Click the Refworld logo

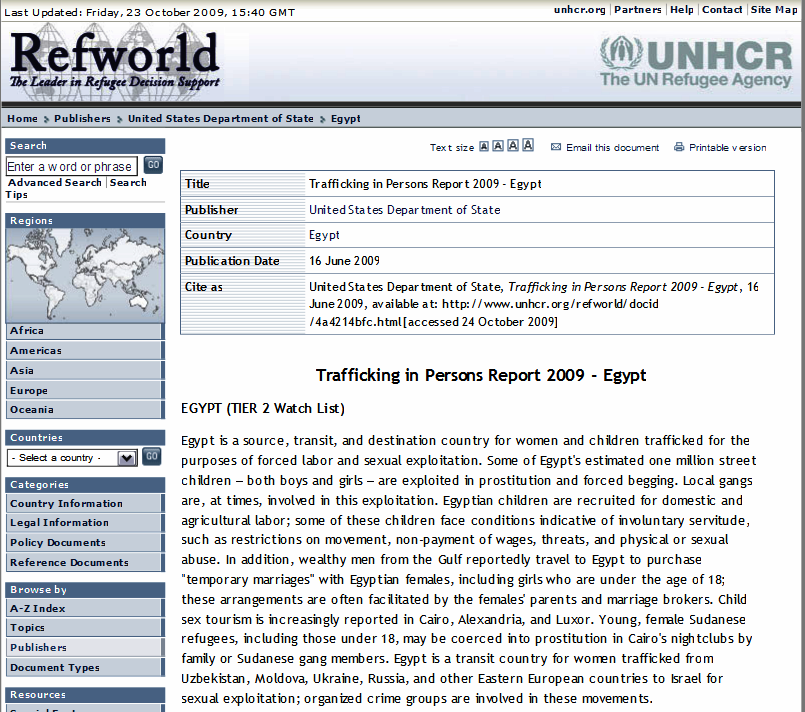pyautogui.click(x=115, y=60)
